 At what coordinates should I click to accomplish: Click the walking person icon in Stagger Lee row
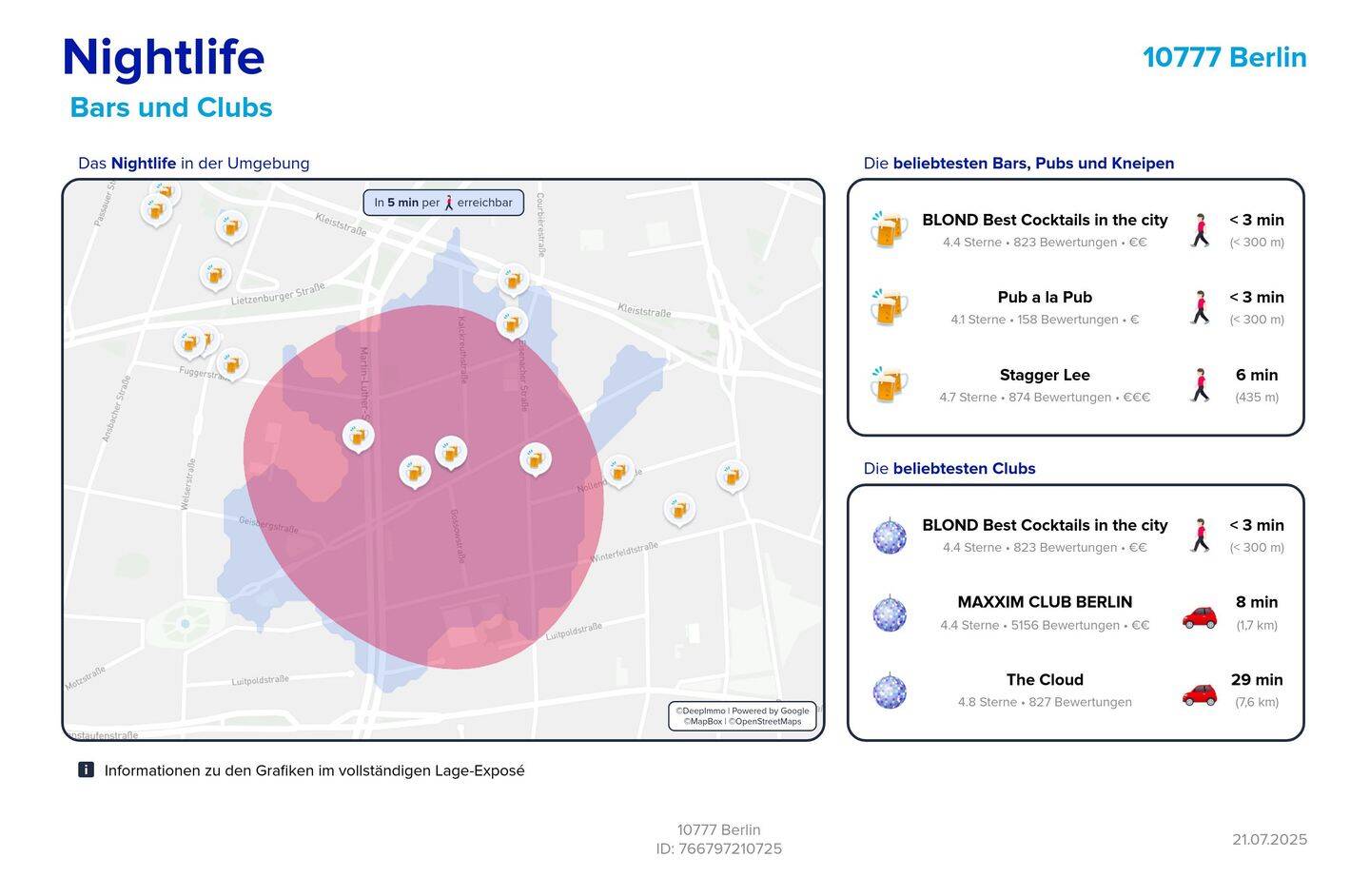point(1201,385)
